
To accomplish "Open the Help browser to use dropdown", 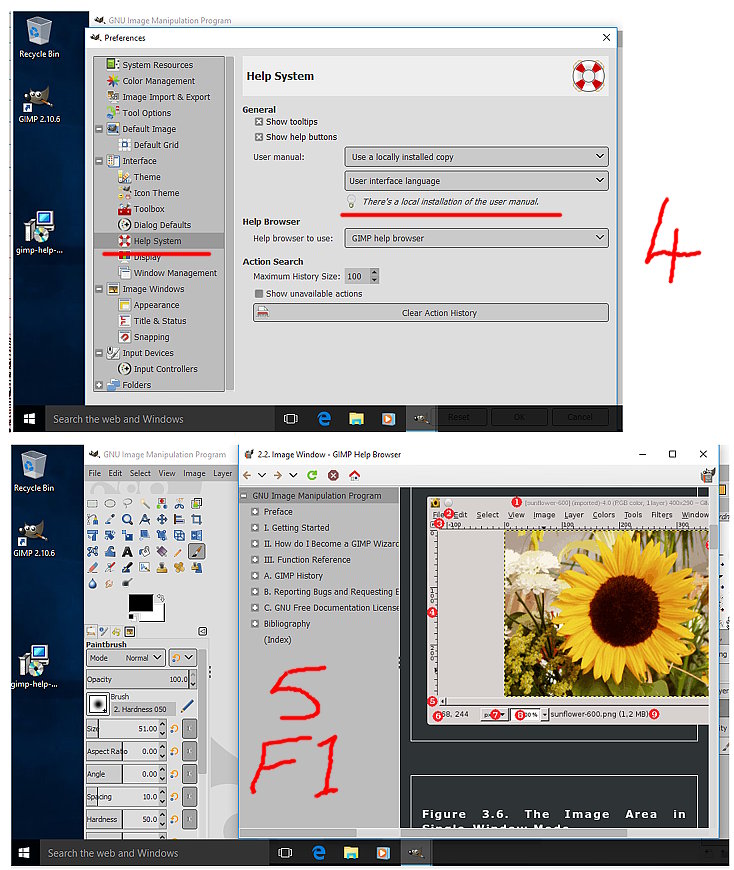I will tap(476, 238).
